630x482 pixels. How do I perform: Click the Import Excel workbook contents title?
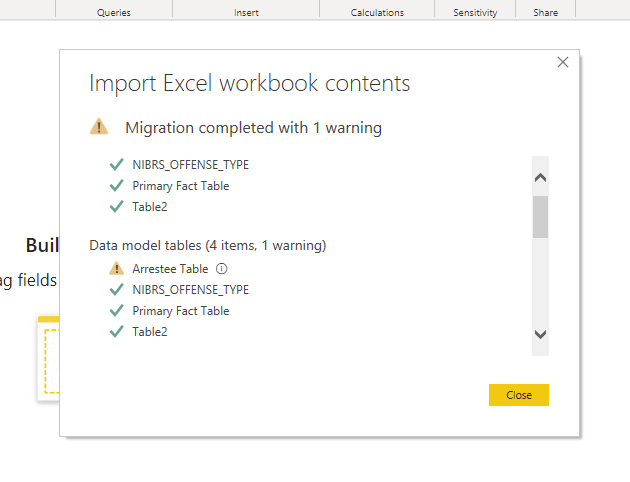[250, 83]
